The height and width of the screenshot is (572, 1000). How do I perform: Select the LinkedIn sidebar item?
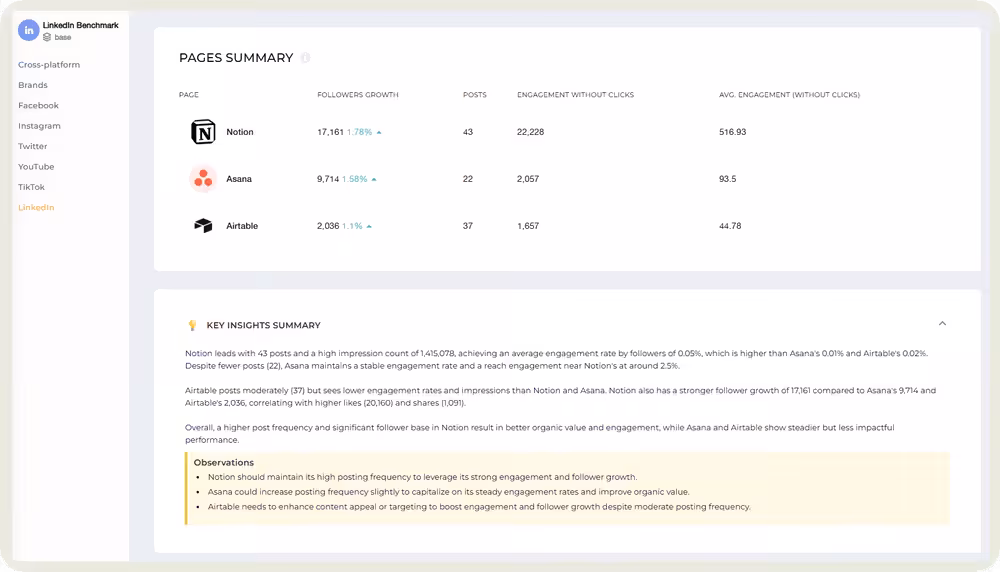(36, 207)
